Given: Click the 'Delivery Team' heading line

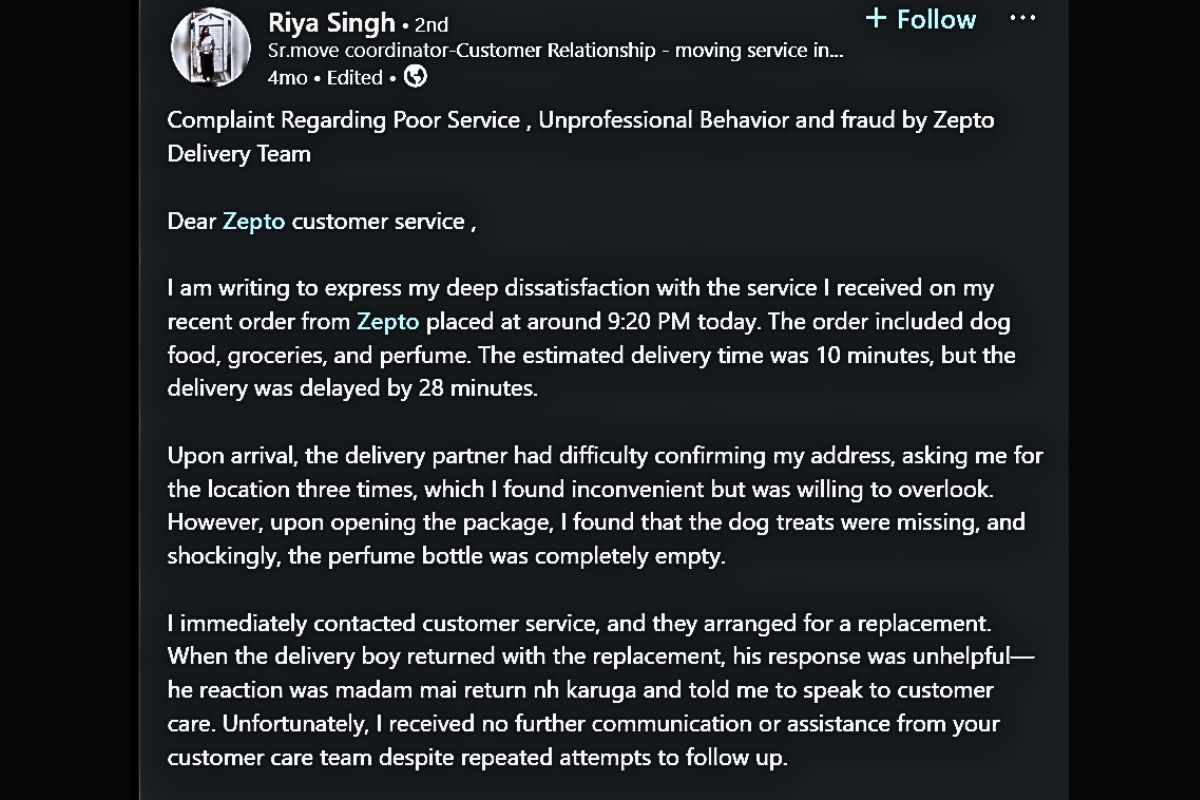Looking at the screenshot, I should tap(239, 153).
